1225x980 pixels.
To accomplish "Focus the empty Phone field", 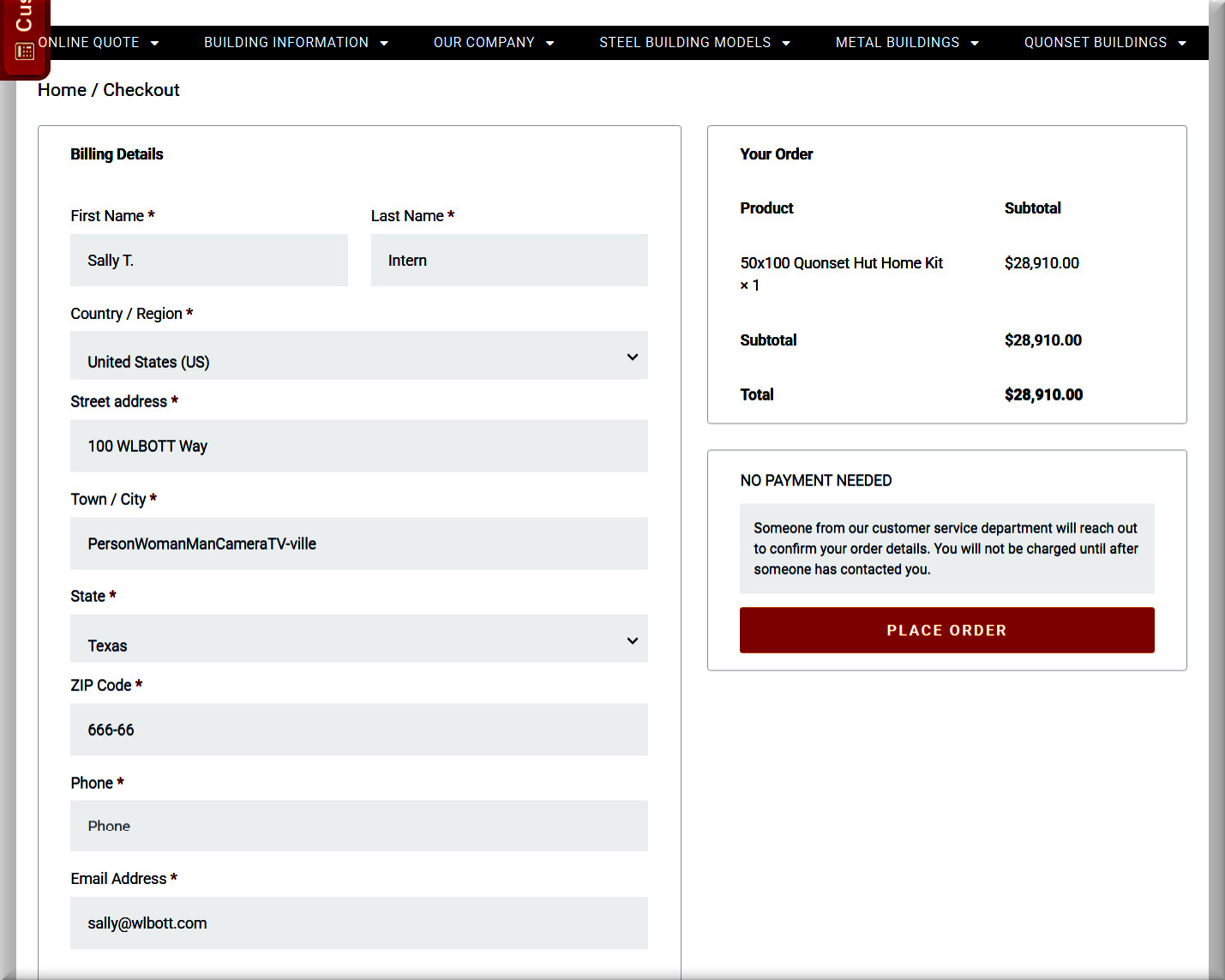I will (x=358, y=826).
